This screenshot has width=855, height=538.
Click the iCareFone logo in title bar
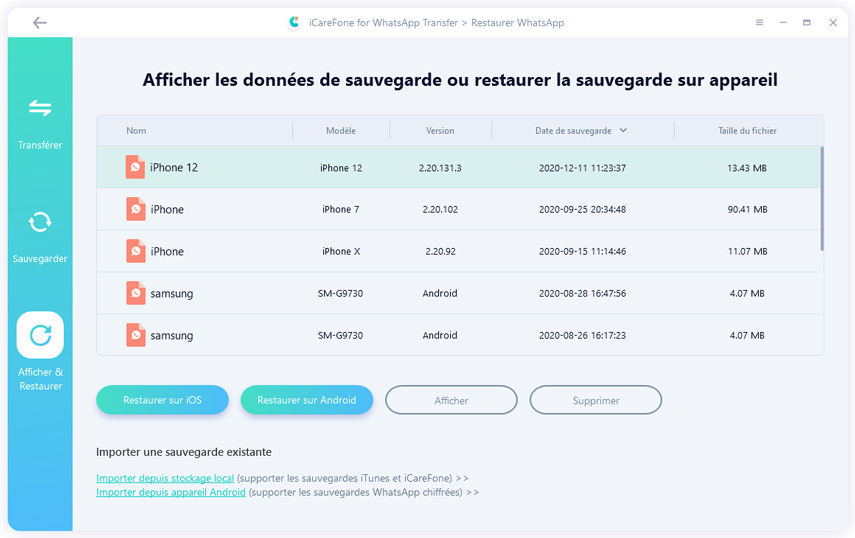pyautogui.click(x=294, y=22)
